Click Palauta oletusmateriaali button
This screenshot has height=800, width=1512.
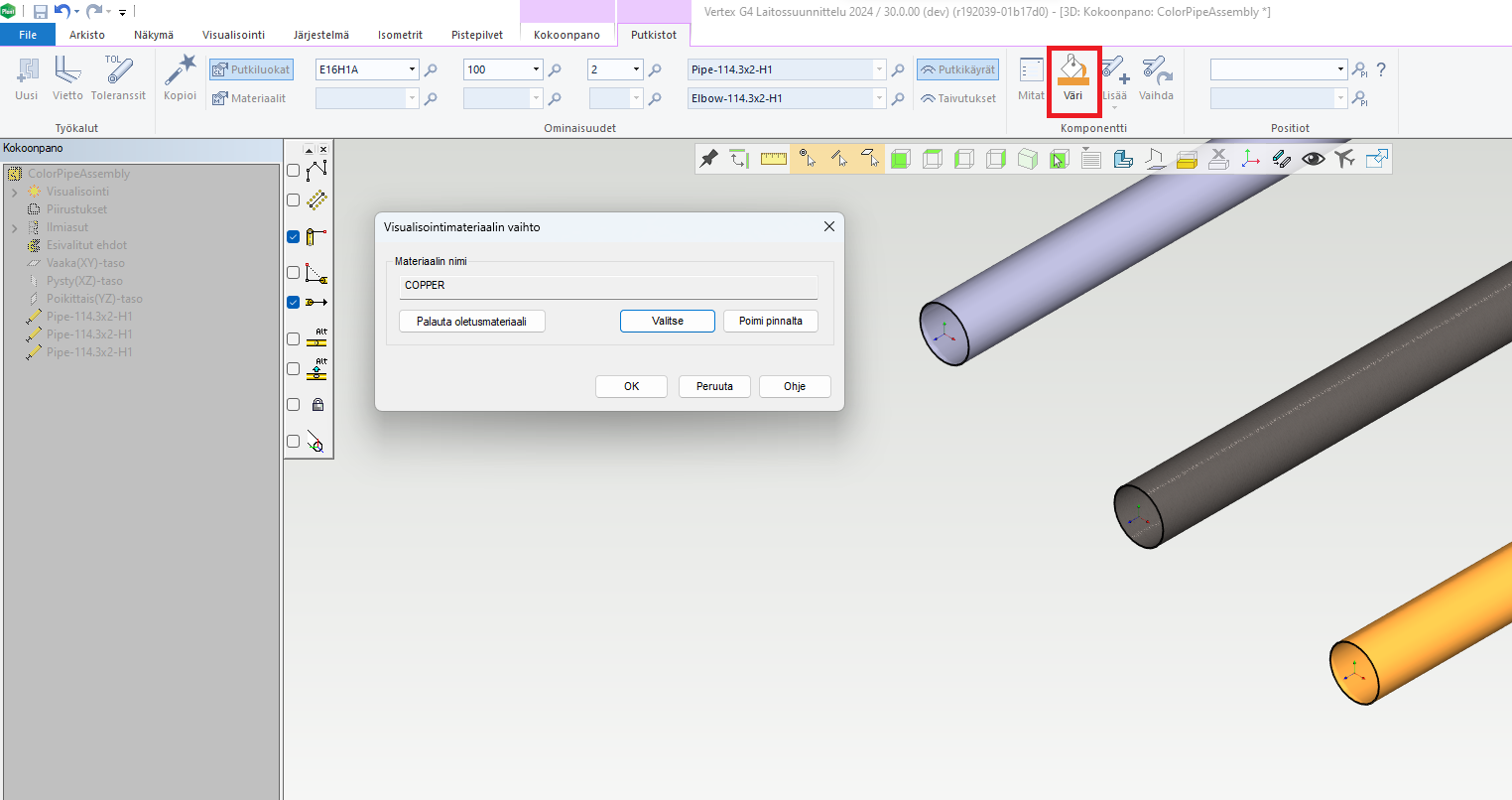tap(471, 322)
